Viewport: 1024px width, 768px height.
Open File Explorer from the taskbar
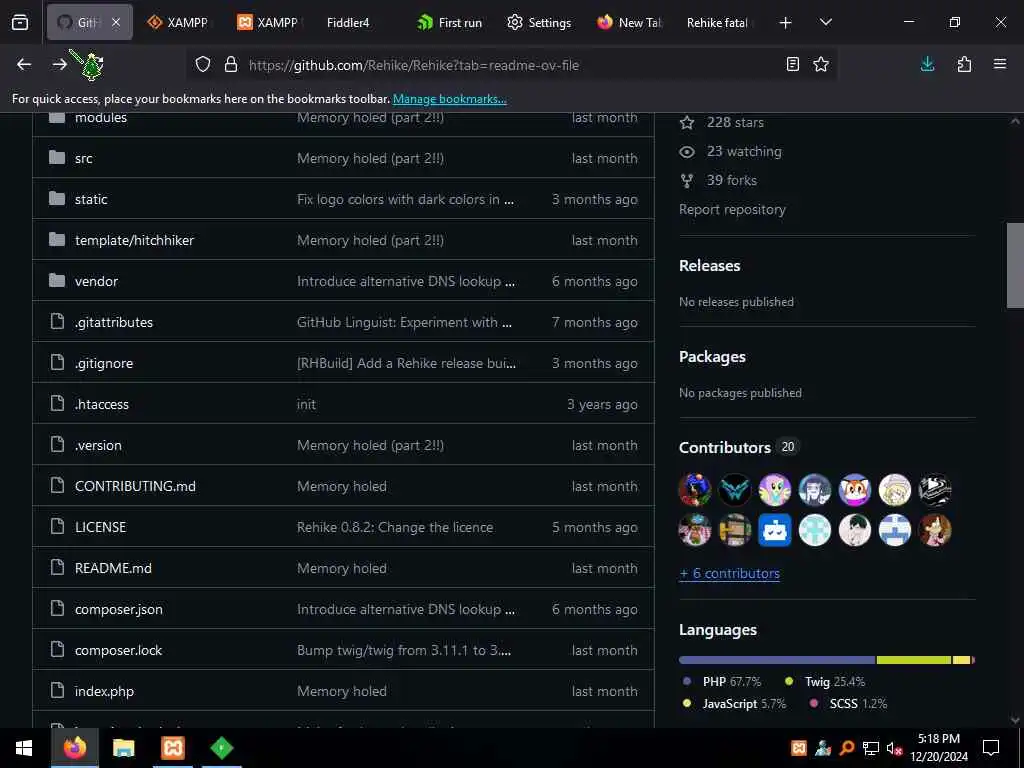123,748
